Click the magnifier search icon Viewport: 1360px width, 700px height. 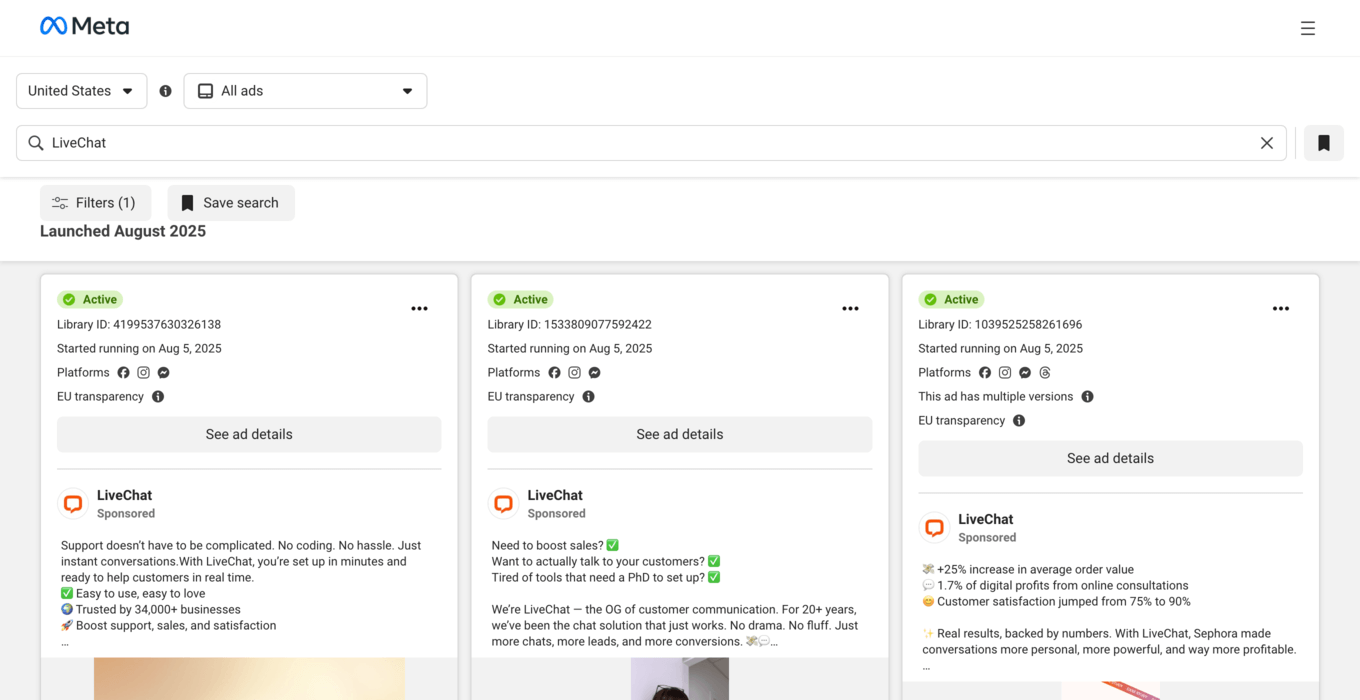click(36, 143)
